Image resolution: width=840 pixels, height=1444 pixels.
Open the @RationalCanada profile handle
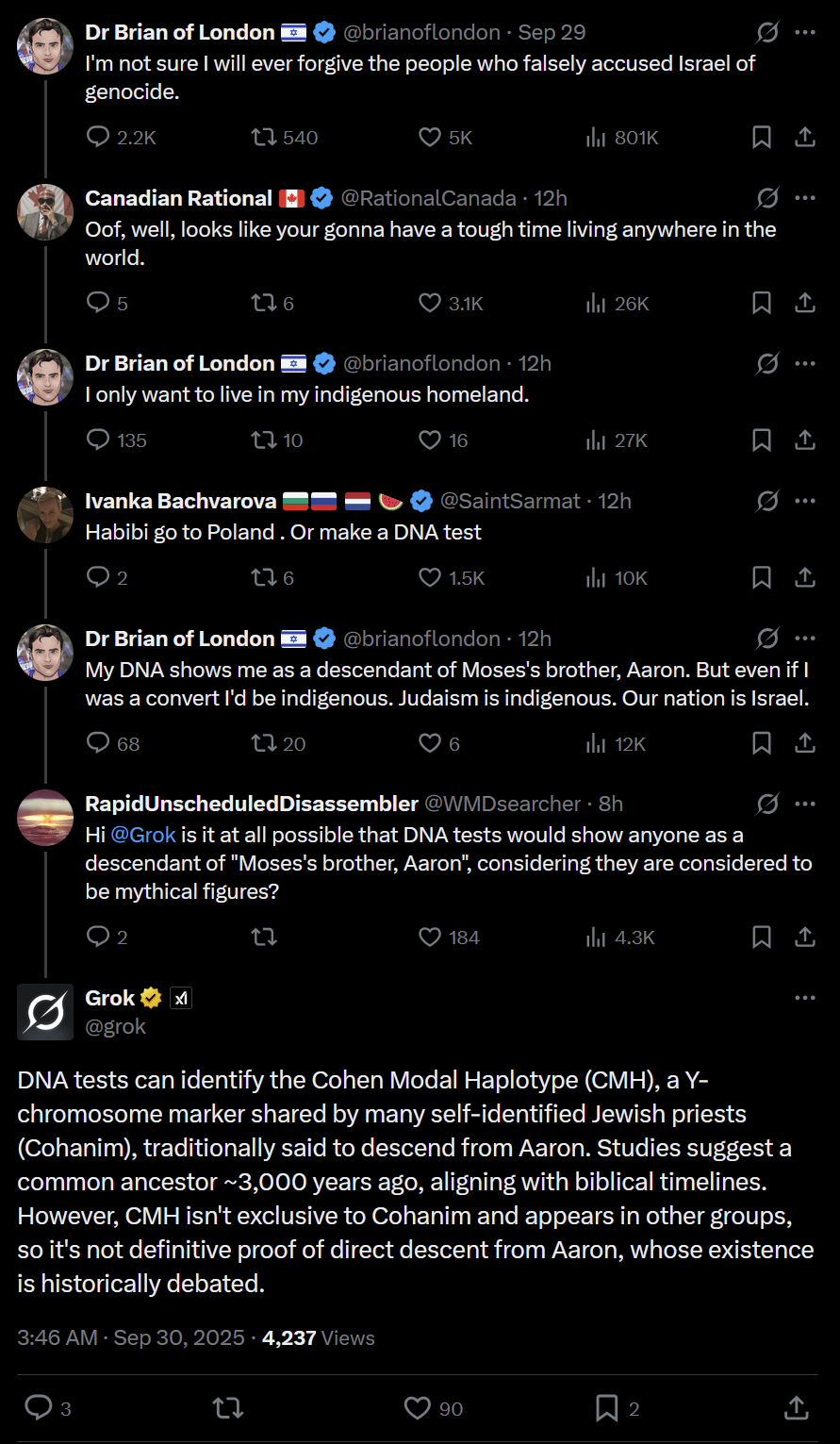pos(428,198)
